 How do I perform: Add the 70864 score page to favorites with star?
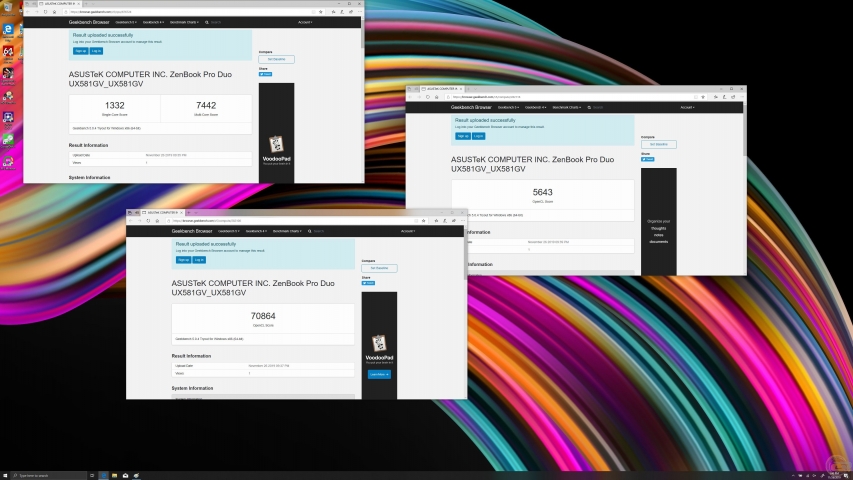click(423, 221)
